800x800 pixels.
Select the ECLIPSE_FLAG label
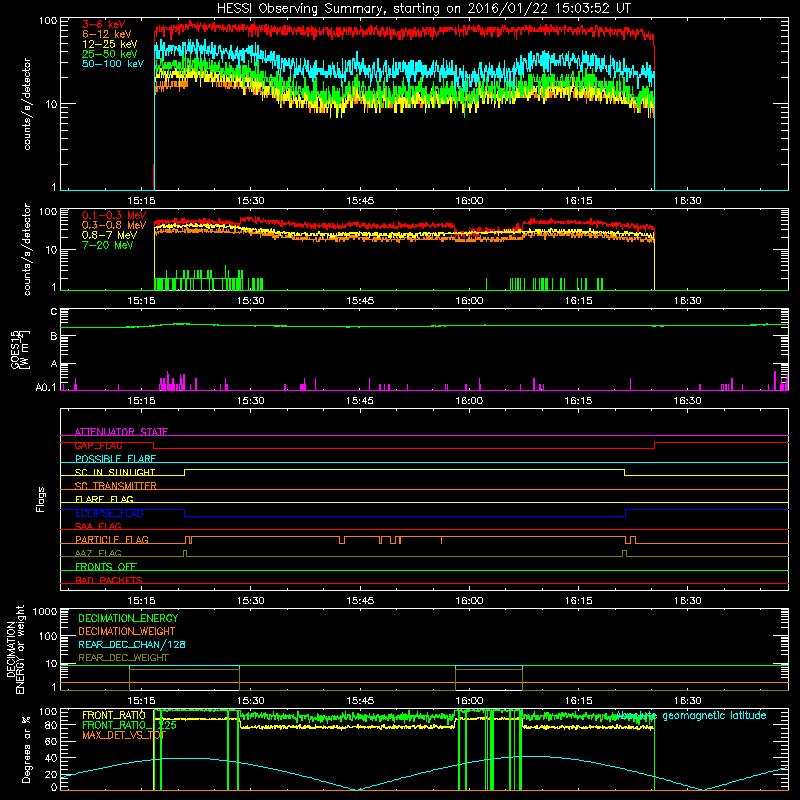tap(109, 513)
